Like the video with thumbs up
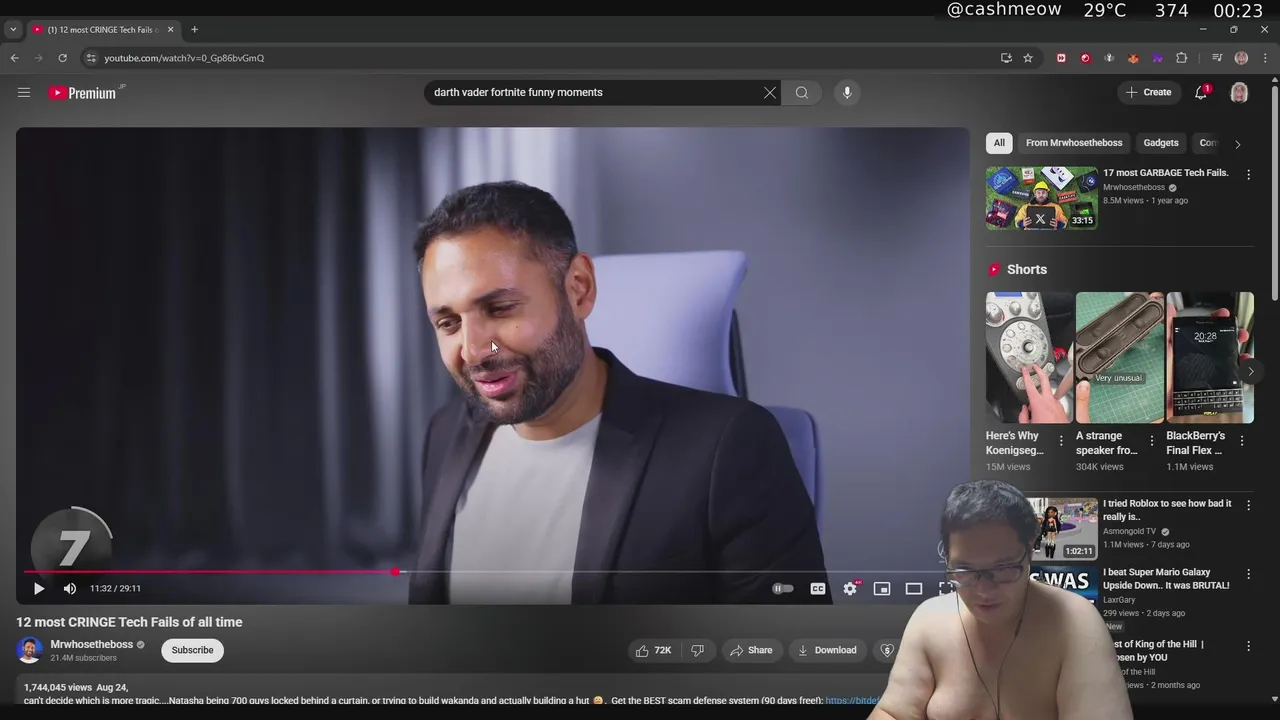Image resolution: width=1280 pixels, height=720 pixels. [653, 650]
